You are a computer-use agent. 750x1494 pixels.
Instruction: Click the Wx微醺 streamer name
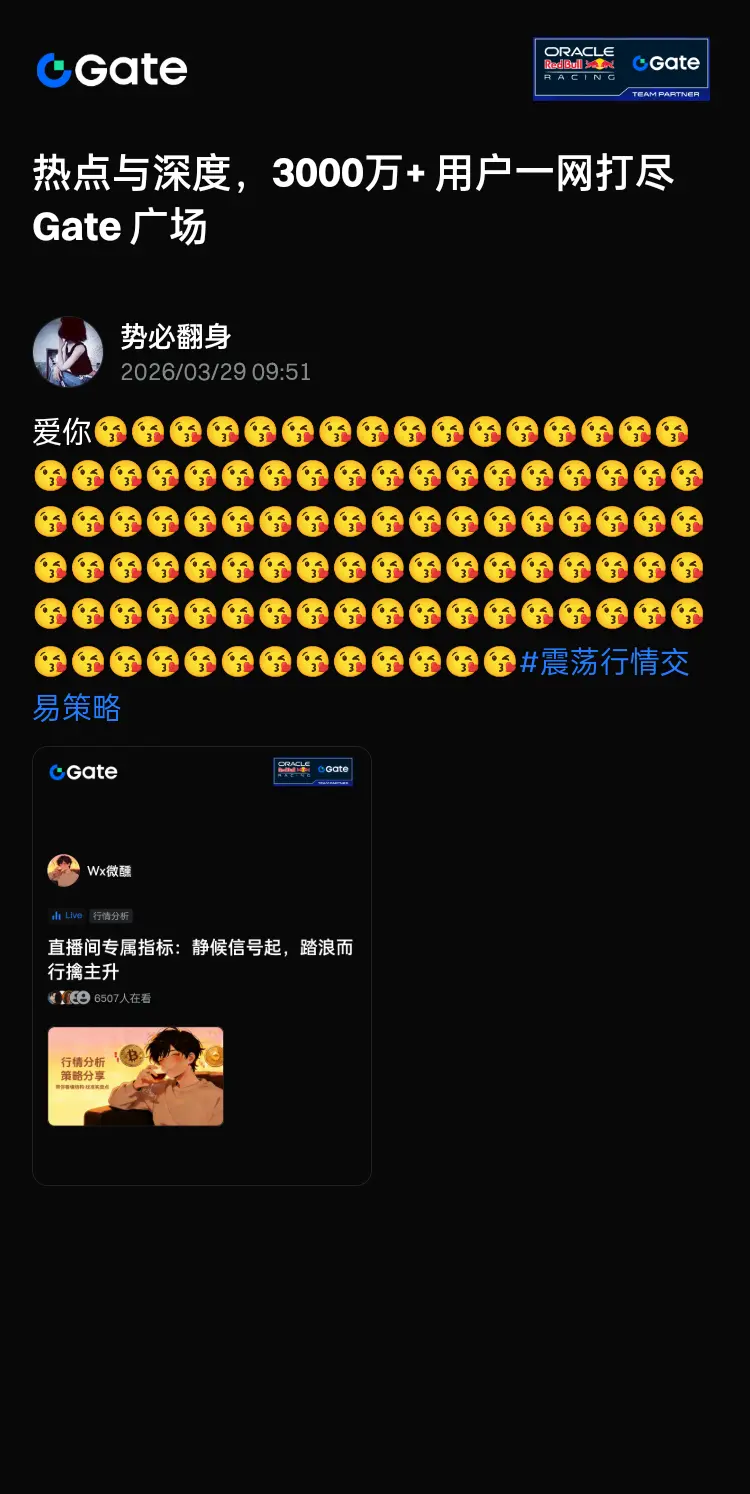tap(109, 871)
